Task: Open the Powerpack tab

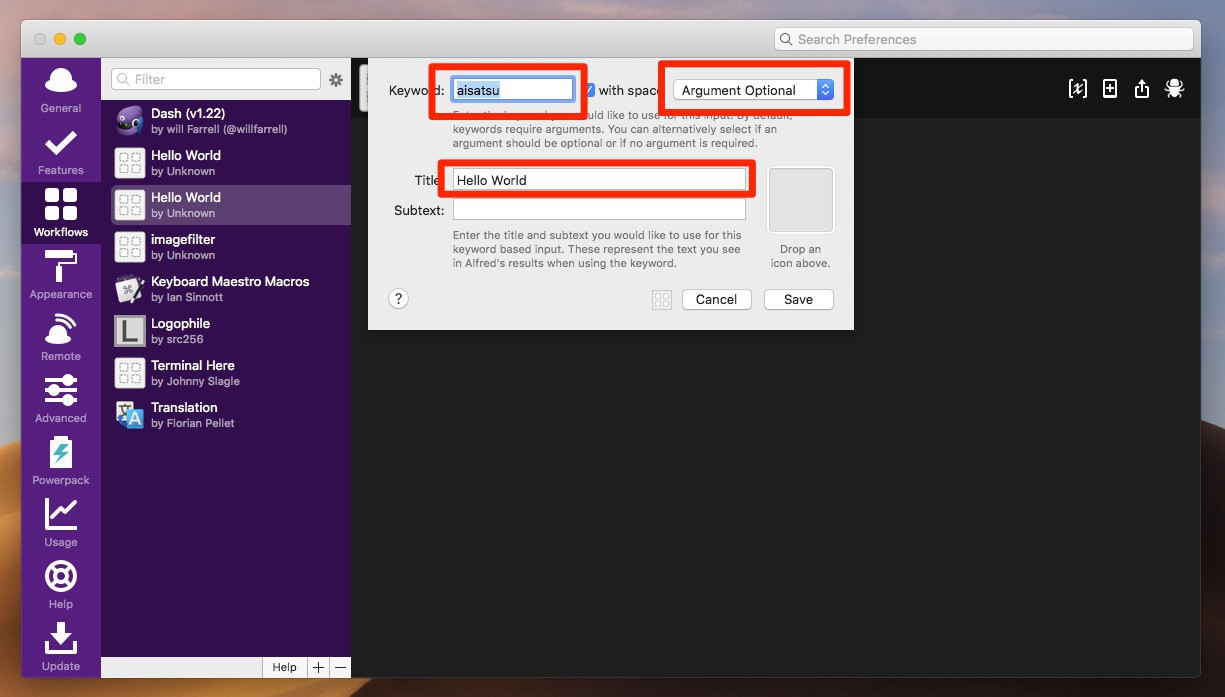Action: [61, 461]
